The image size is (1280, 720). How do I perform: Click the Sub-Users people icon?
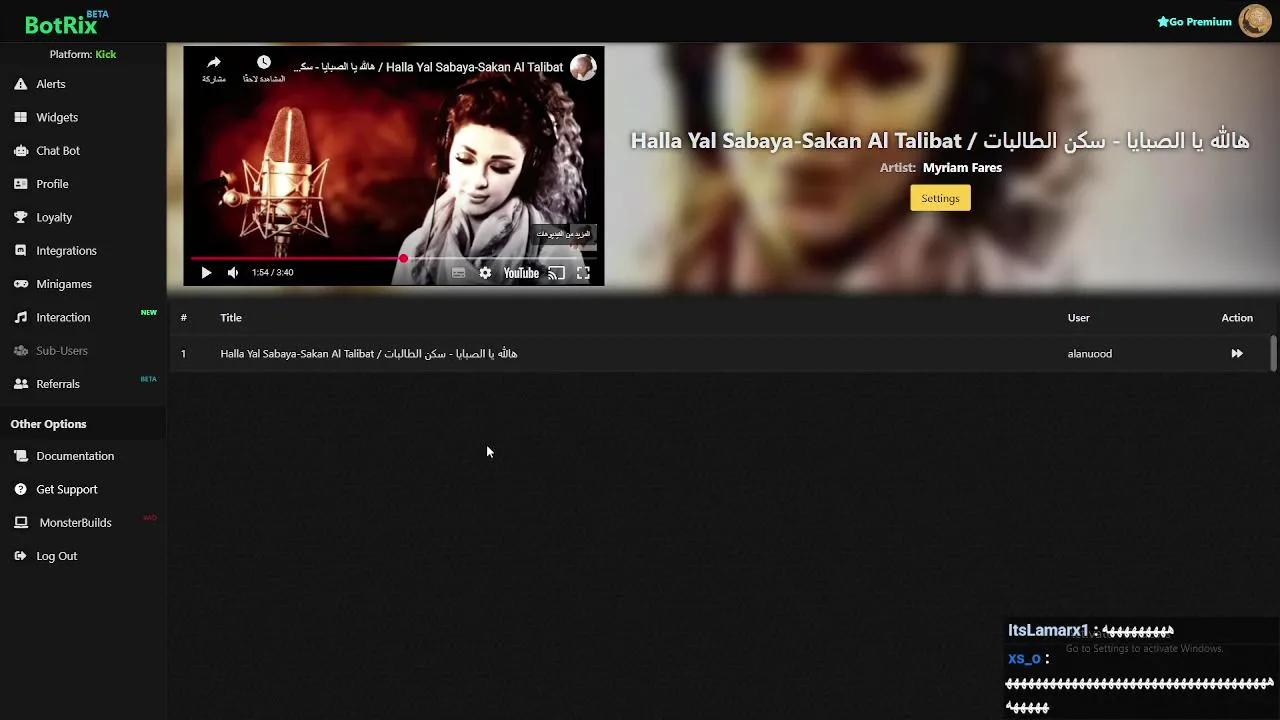pyautogui.click(x=20, y=351)
